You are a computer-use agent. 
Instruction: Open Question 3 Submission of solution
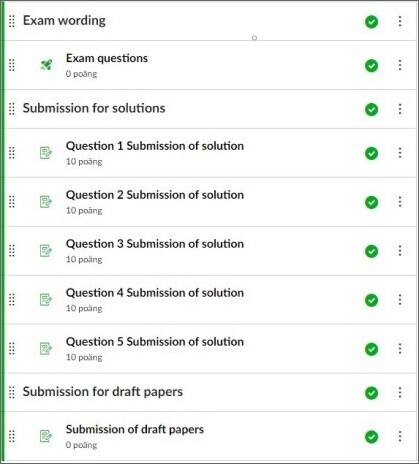(155, 244)
